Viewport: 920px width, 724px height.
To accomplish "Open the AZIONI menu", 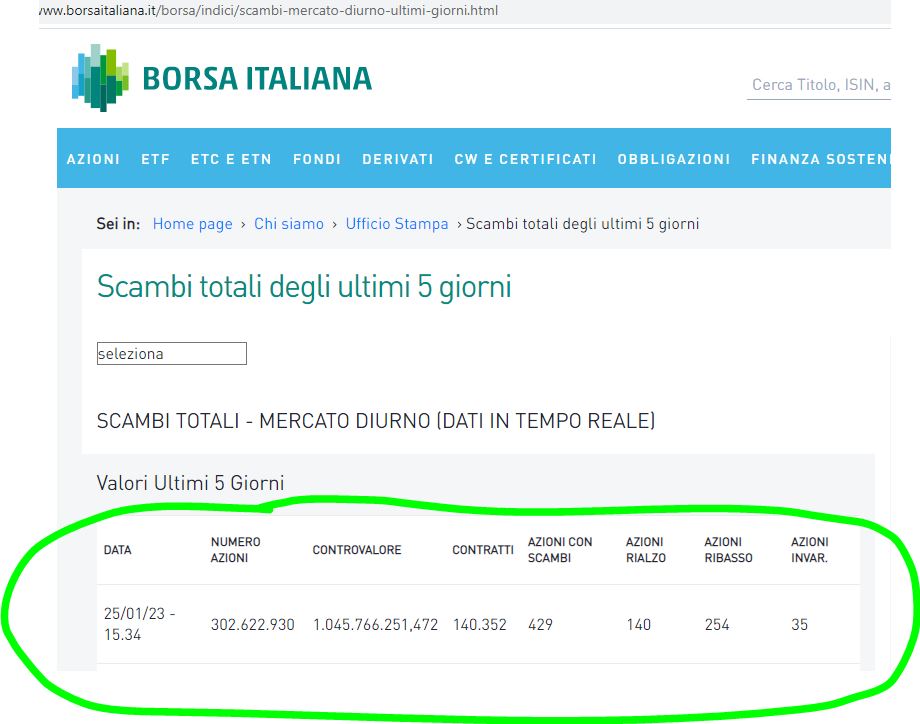I will [x=93, y=159].
